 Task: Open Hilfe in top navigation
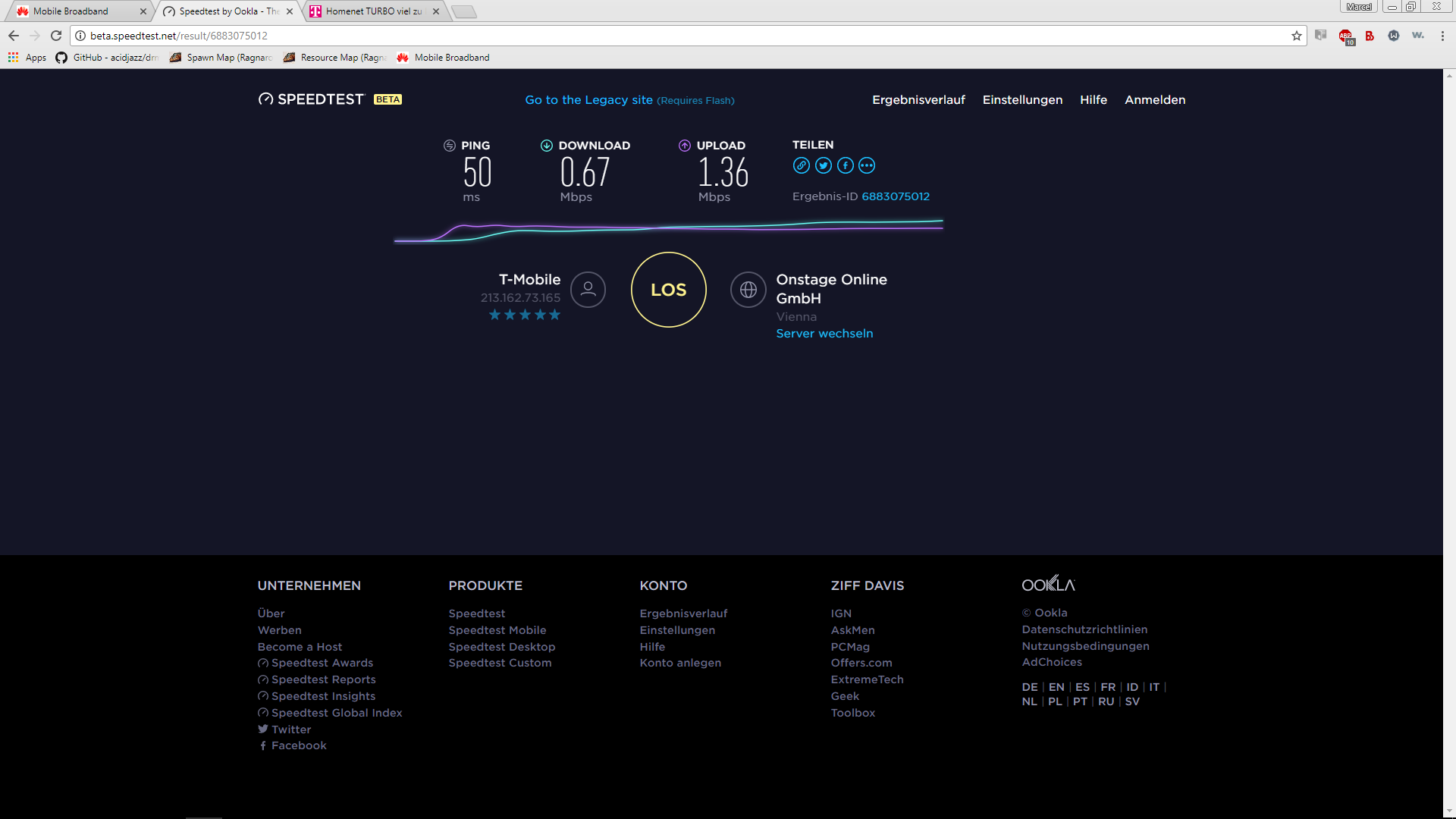pos(1094,100)
